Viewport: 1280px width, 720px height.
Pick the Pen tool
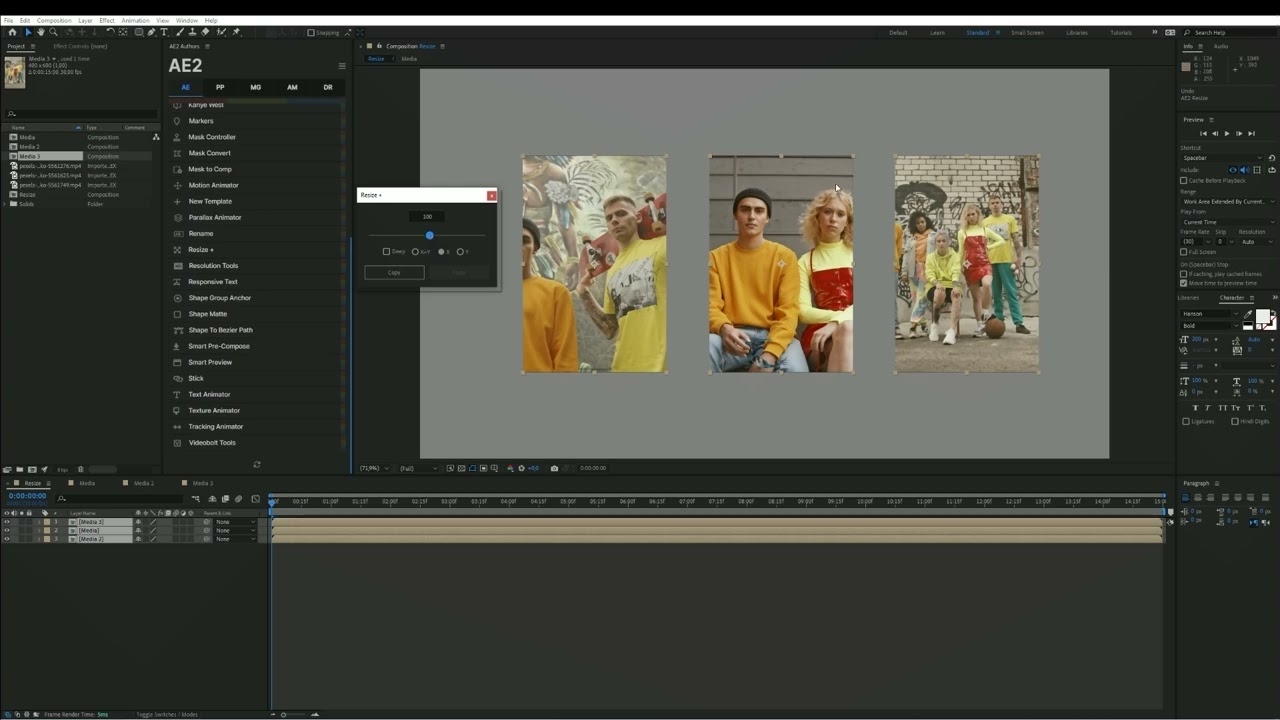pyautogui.click(x=151, y=32)
